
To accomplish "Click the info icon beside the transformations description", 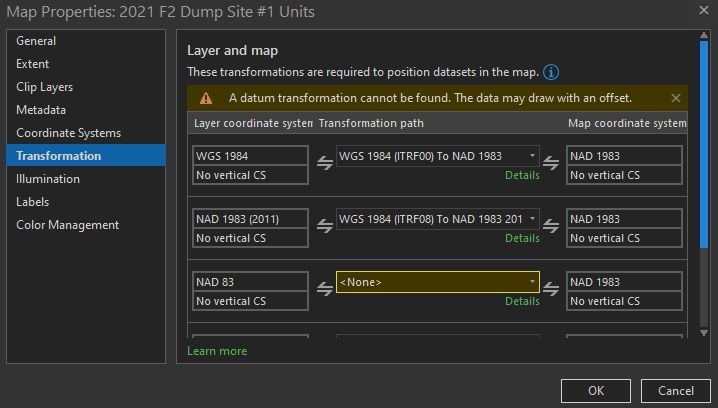I will 551,73.
